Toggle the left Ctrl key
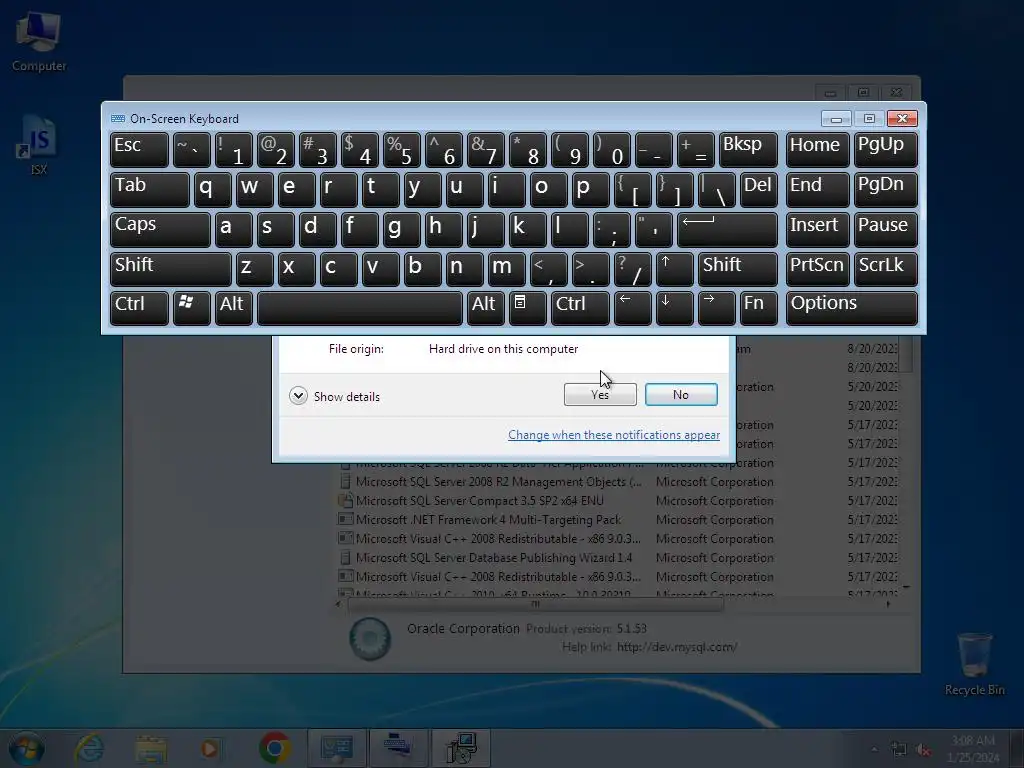This screenshot has height=768, width=1024. [x=139, y=308]
